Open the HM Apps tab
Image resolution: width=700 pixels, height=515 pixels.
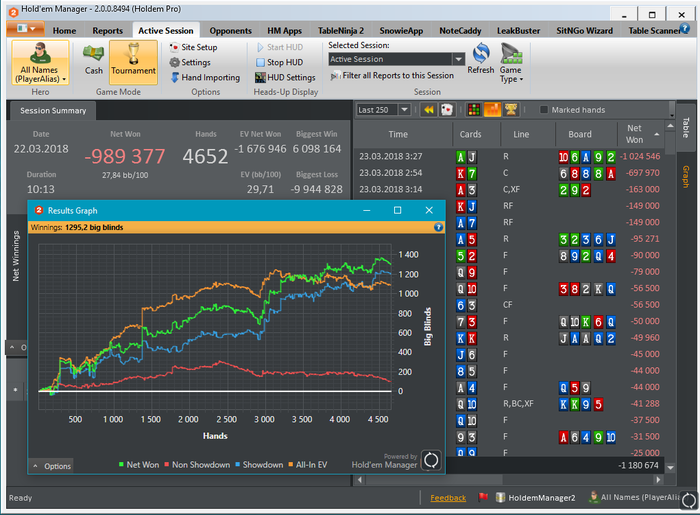tap(284, 31)
